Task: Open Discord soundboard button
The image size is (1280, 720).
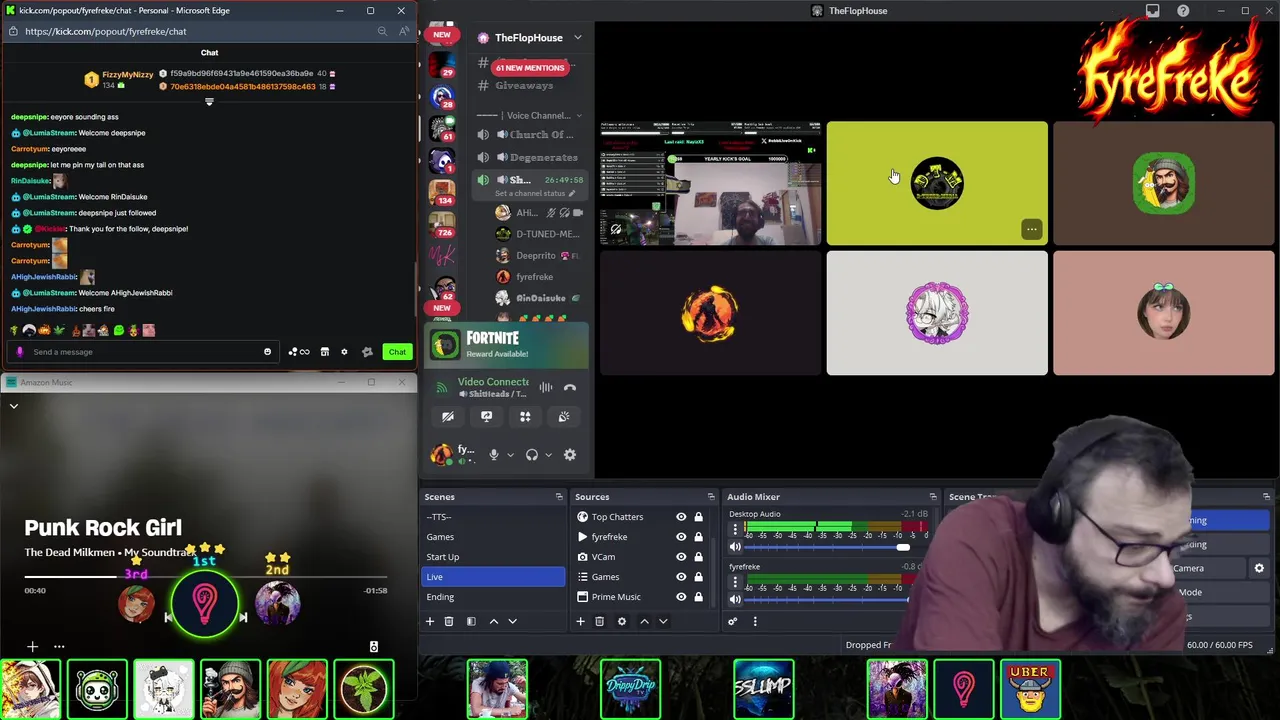Action: tap(564, 417)
